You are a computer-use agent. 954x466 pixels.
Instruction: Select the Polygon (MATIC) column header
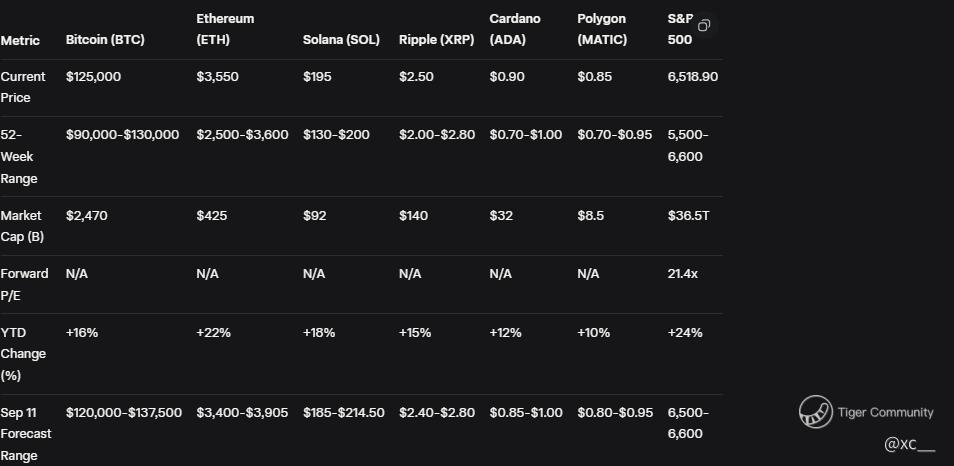pyautogui.click(x=602, y=29)
